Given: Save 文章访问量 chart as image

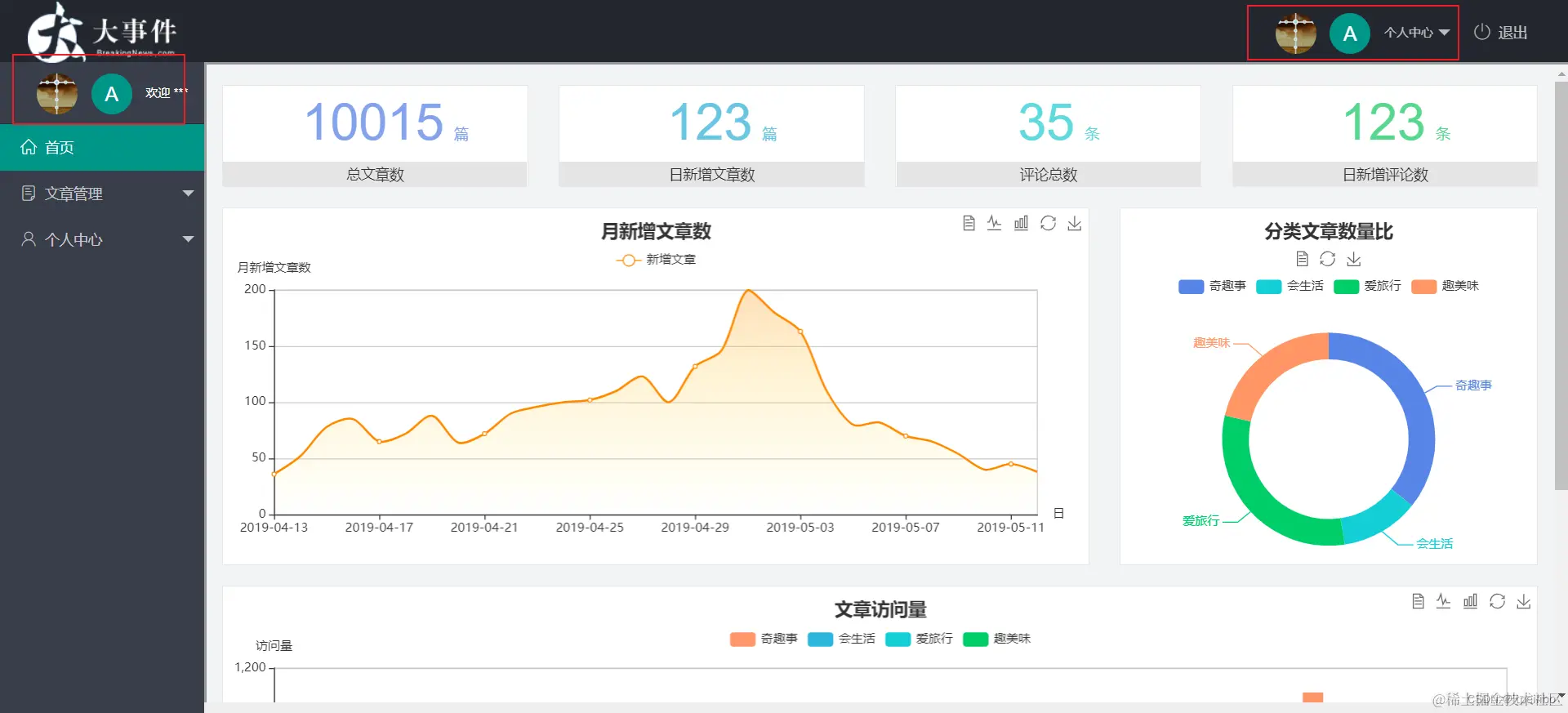Looking at the screenshot, I should pos(1524,601).
